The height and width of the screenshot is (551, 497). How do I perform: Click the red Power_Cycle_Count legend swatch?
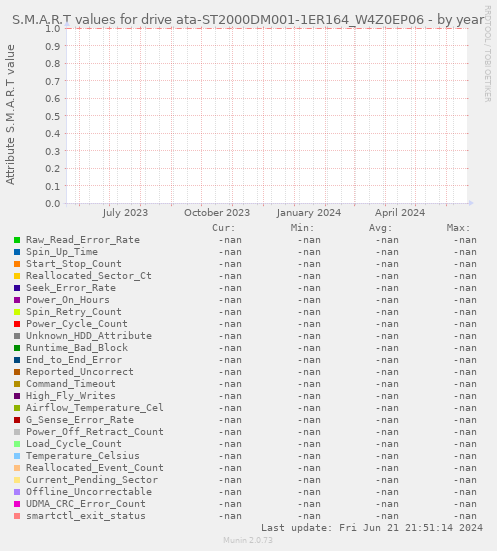coord(17,324)
